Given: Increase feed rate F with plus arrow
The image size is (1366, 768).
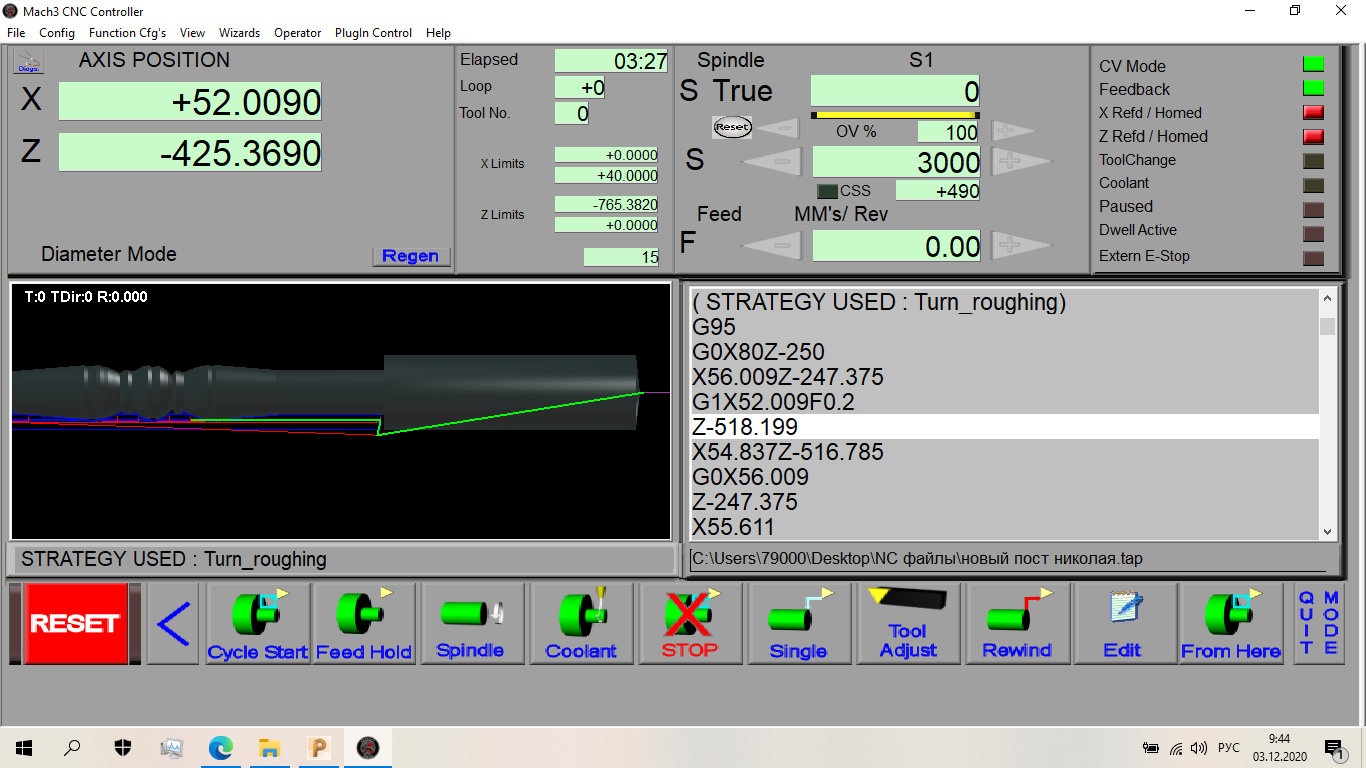Looking at the screenshot, I should click(x=1022, y=245).
